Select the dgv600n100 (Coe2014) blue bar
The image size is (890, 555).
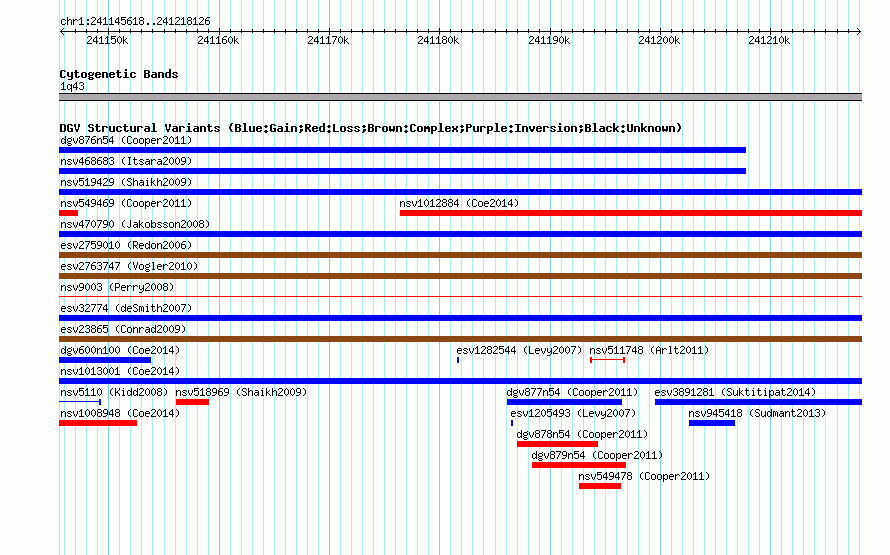[x=105, y=360]
